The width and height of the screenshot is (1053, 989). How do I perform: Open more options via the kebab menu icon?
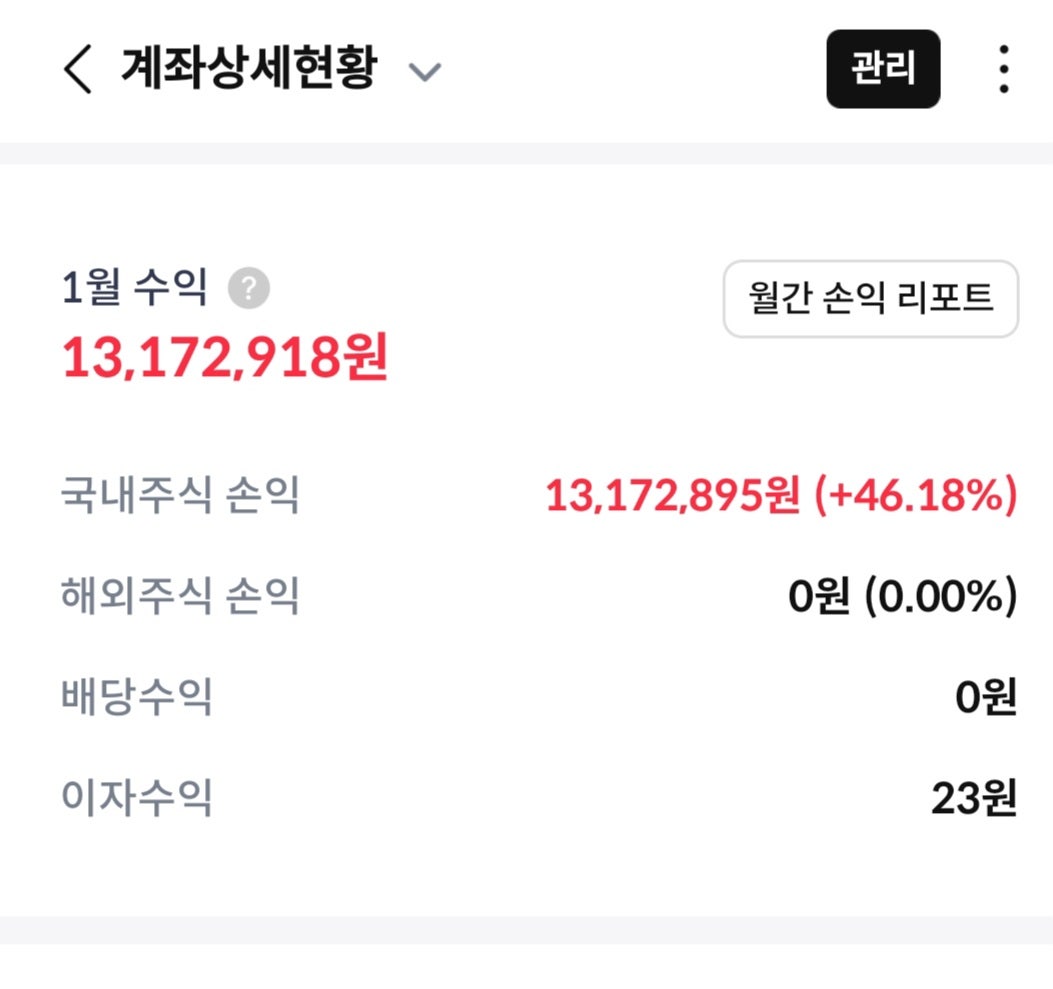tap(1001, 70)
